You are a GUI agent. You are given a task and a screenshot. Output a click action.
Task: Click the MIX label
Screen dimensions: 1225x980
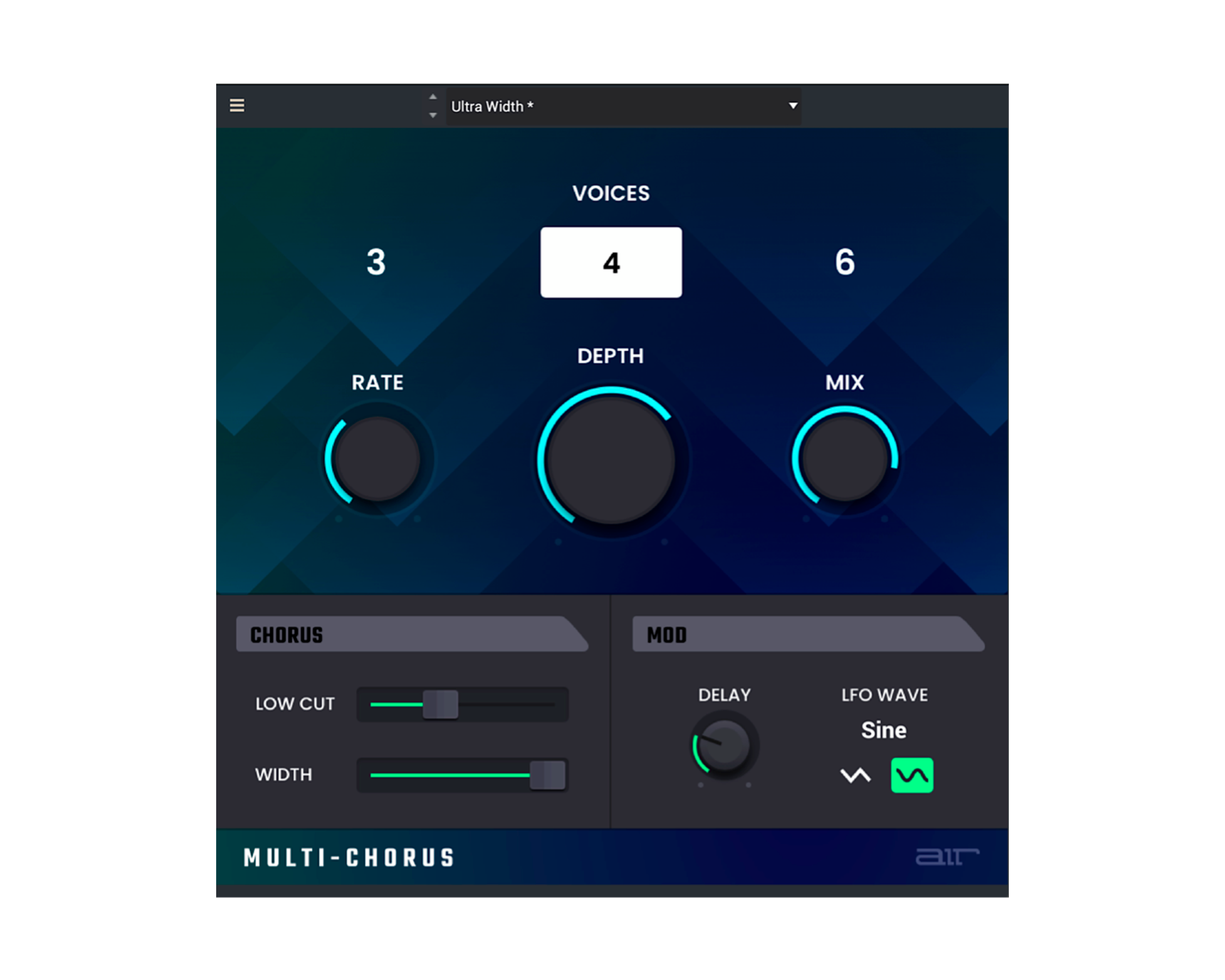coord(845,383)
